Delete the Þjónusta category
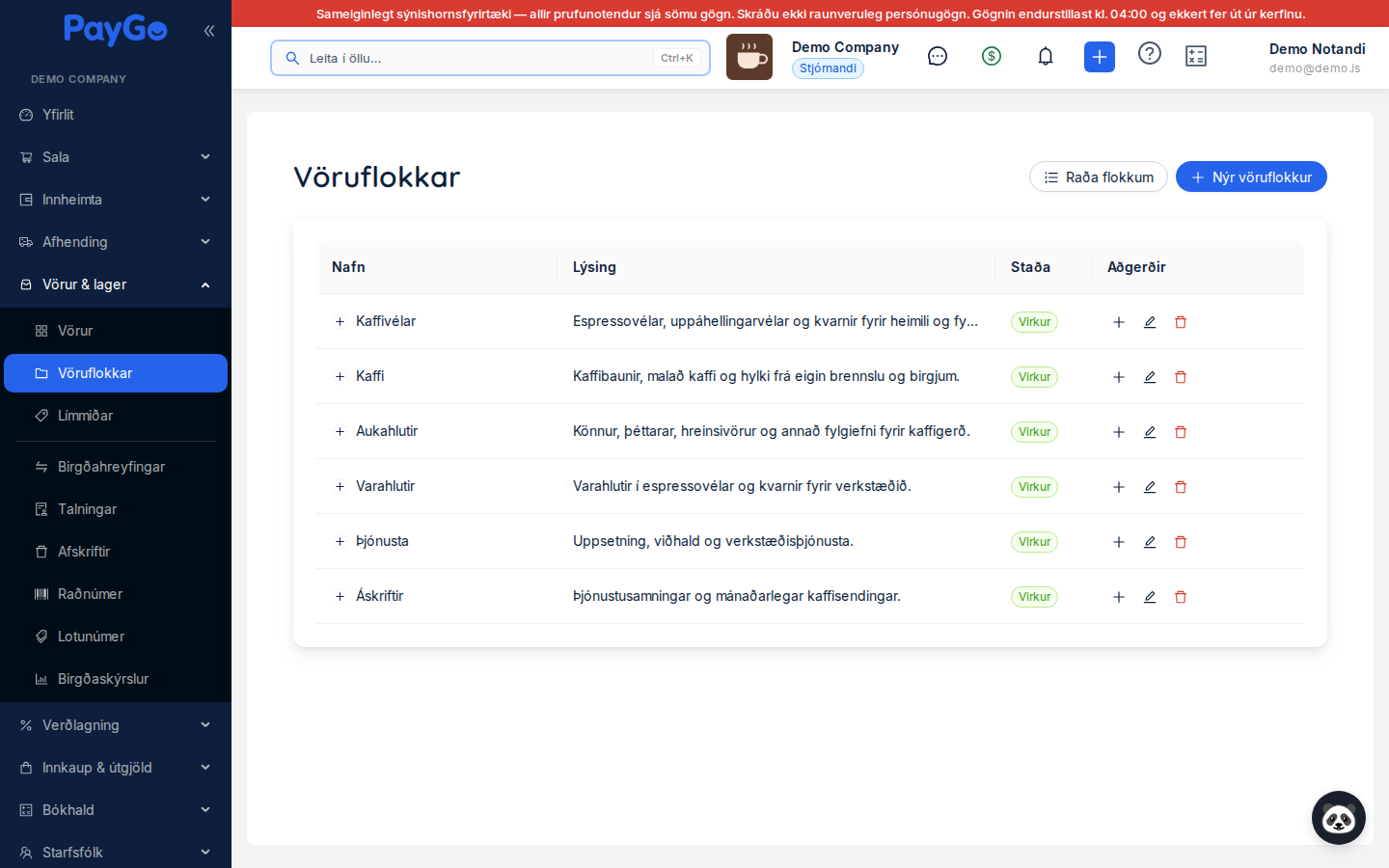 [1181, 542]
